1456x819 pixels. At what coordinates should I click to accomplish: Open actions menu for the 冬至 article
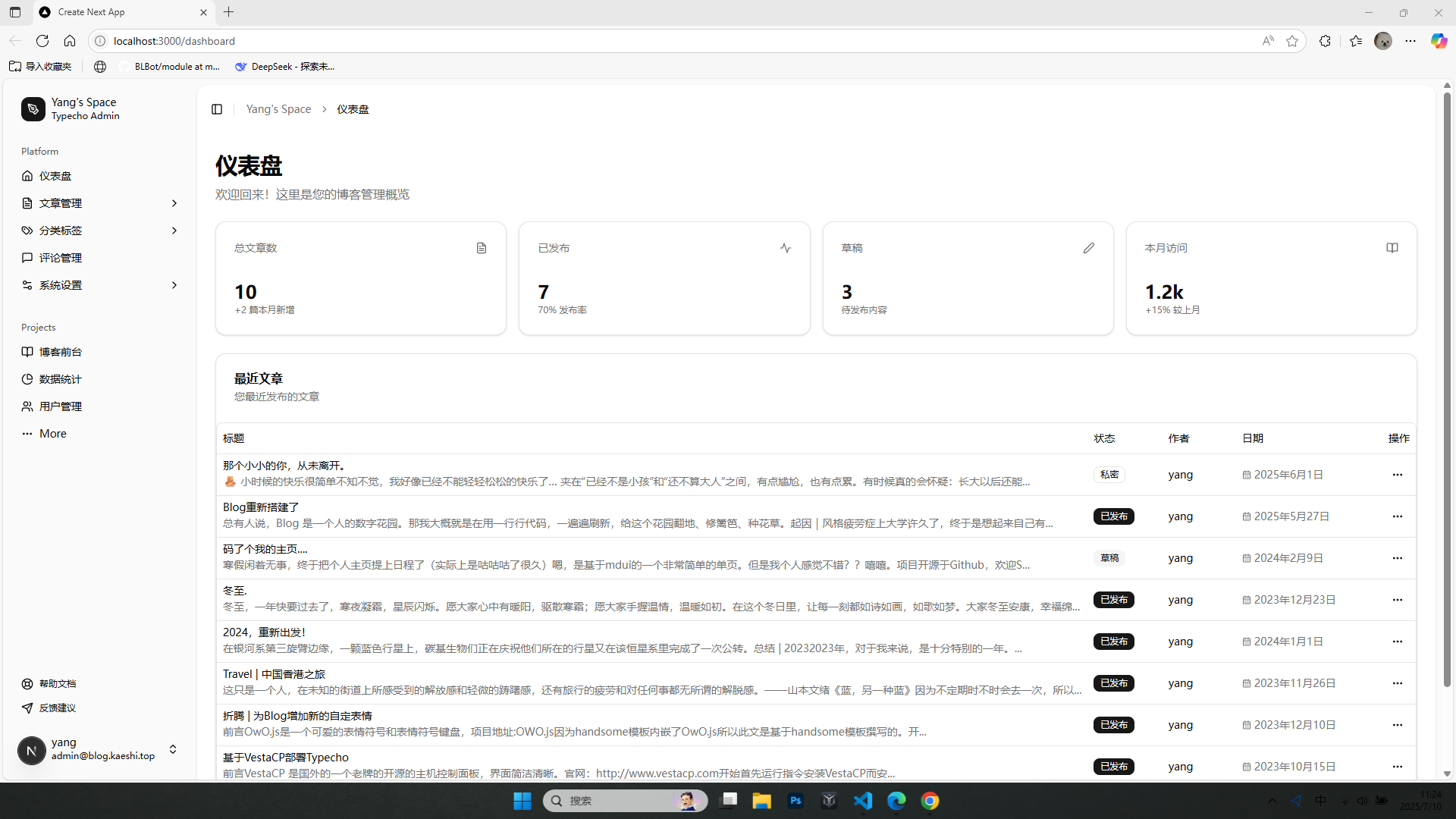[x=1397, y=600]
